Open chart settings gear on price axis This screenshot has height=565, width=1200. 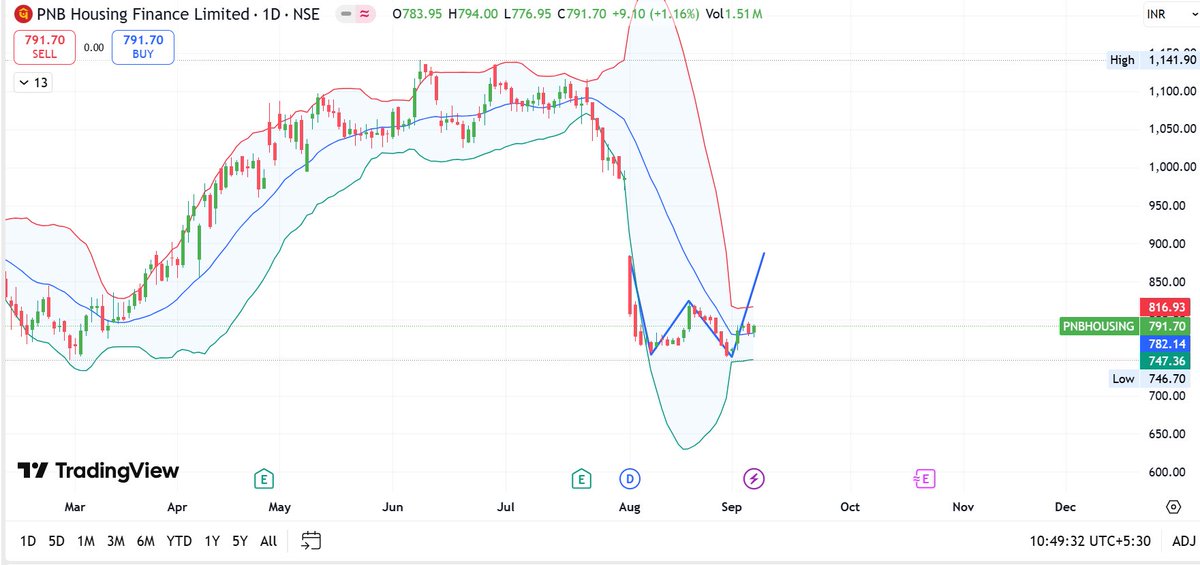(x=1173, y=507)
